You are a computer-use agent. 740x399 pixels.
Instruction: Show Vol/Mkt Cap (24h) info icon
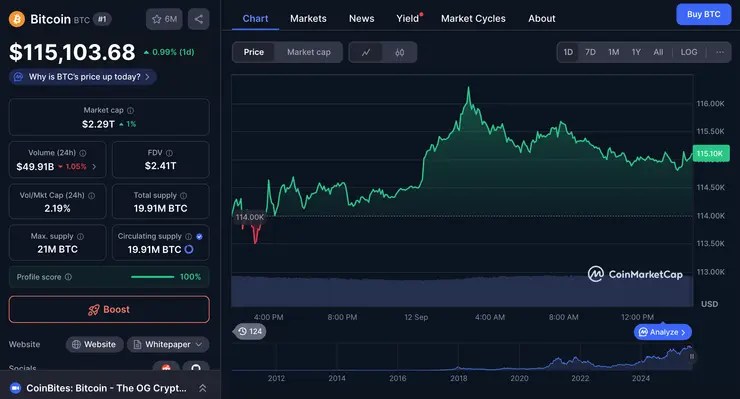pos(92,195)
